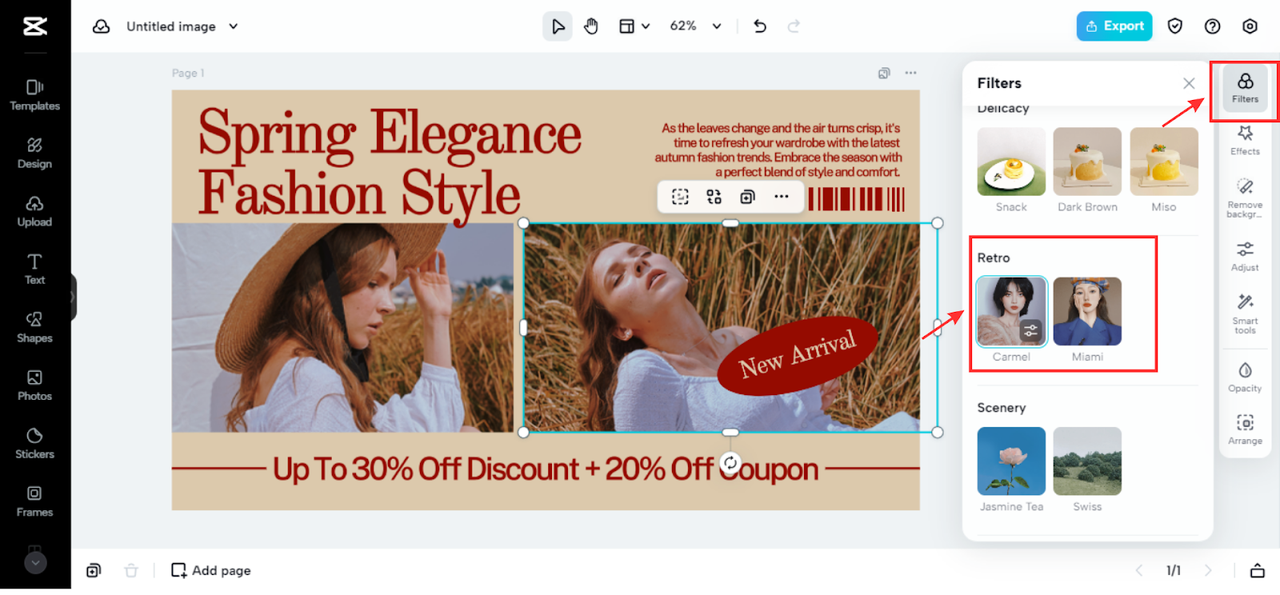Open Carmel filter intensity adjust icon
This screenshot has height=595, width=1280.
[x=1032, y=331]
